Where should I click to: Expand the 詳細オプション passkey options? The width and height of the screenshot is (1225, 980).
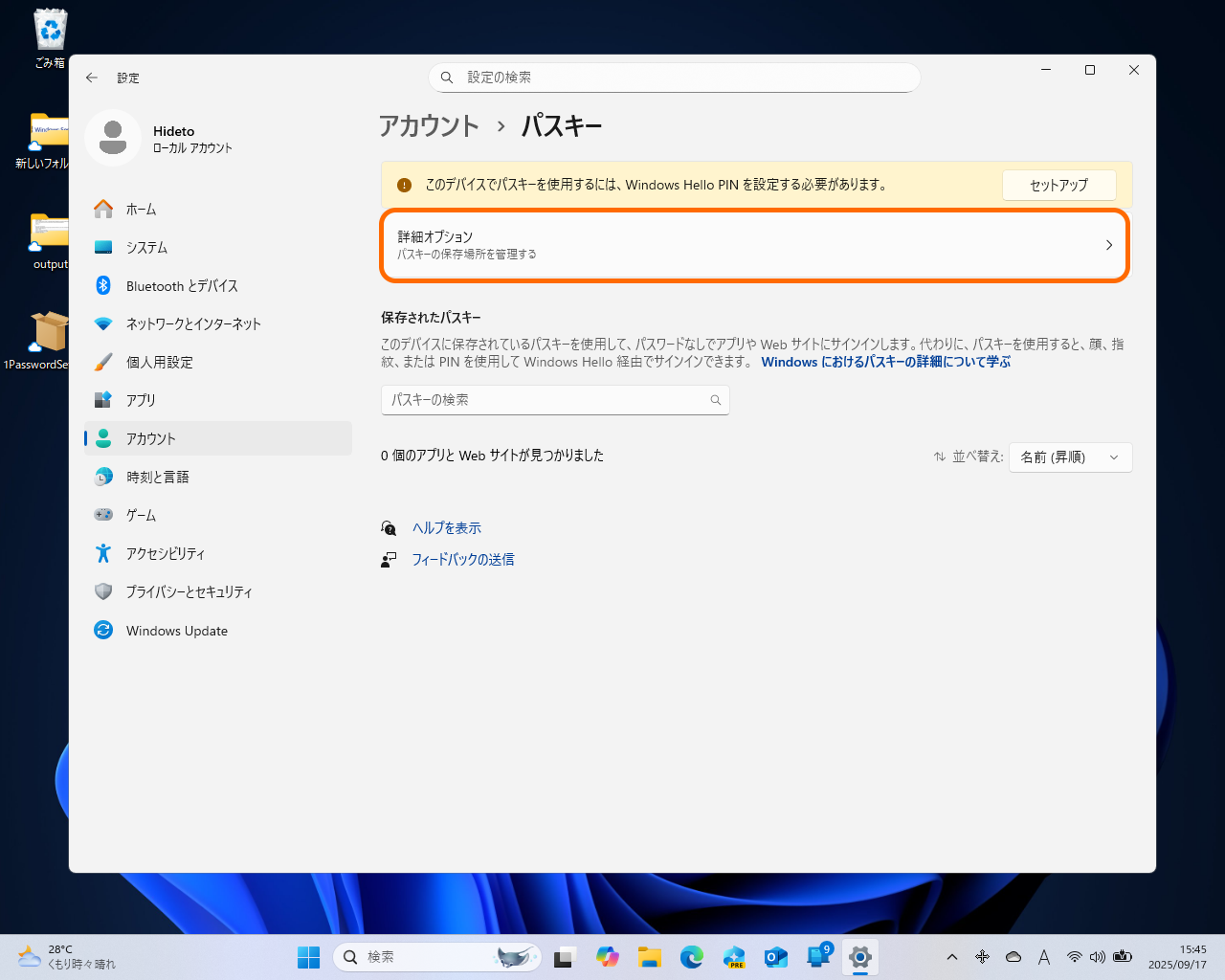click(x=755, y=245)
